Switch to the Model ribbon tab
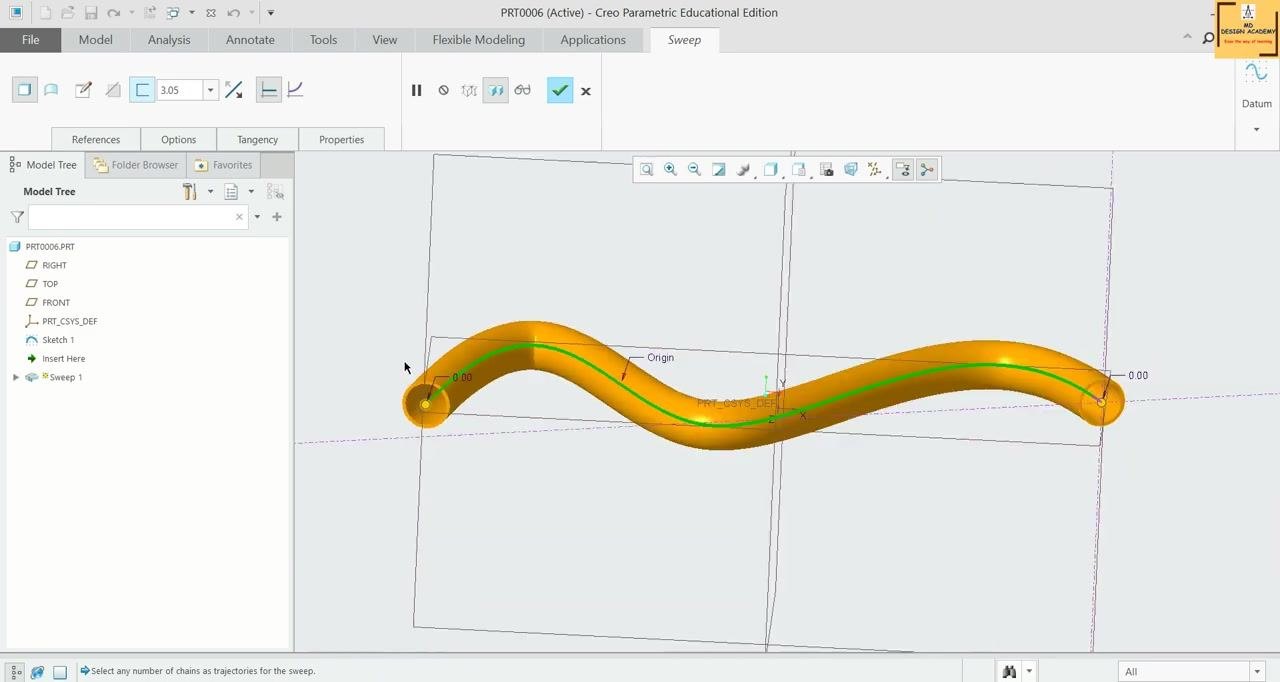1280x682 pixels. 96,40
